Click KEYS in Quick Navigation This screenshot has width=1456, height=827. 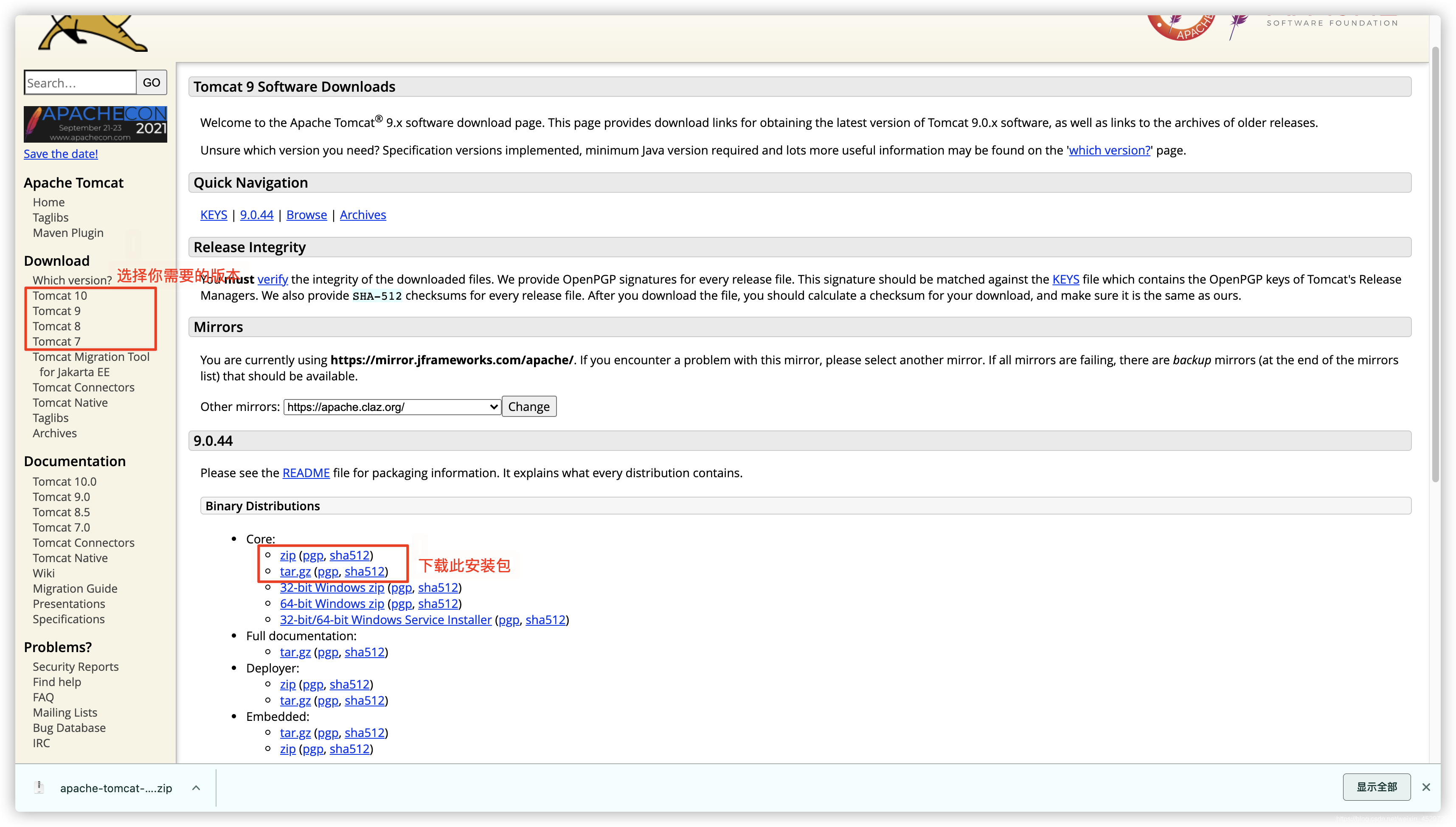point(214,215)
